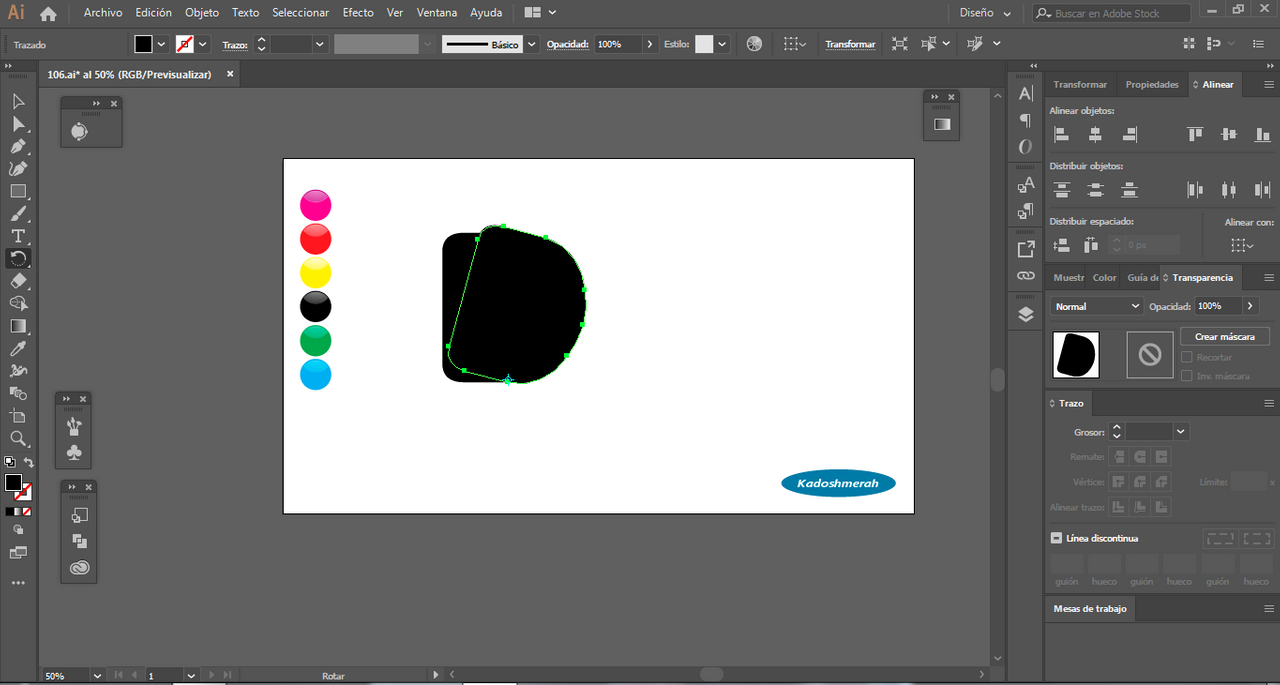The image size is (1280, 685).
Task: Open the Objeto menu
Action: (201, 13)
